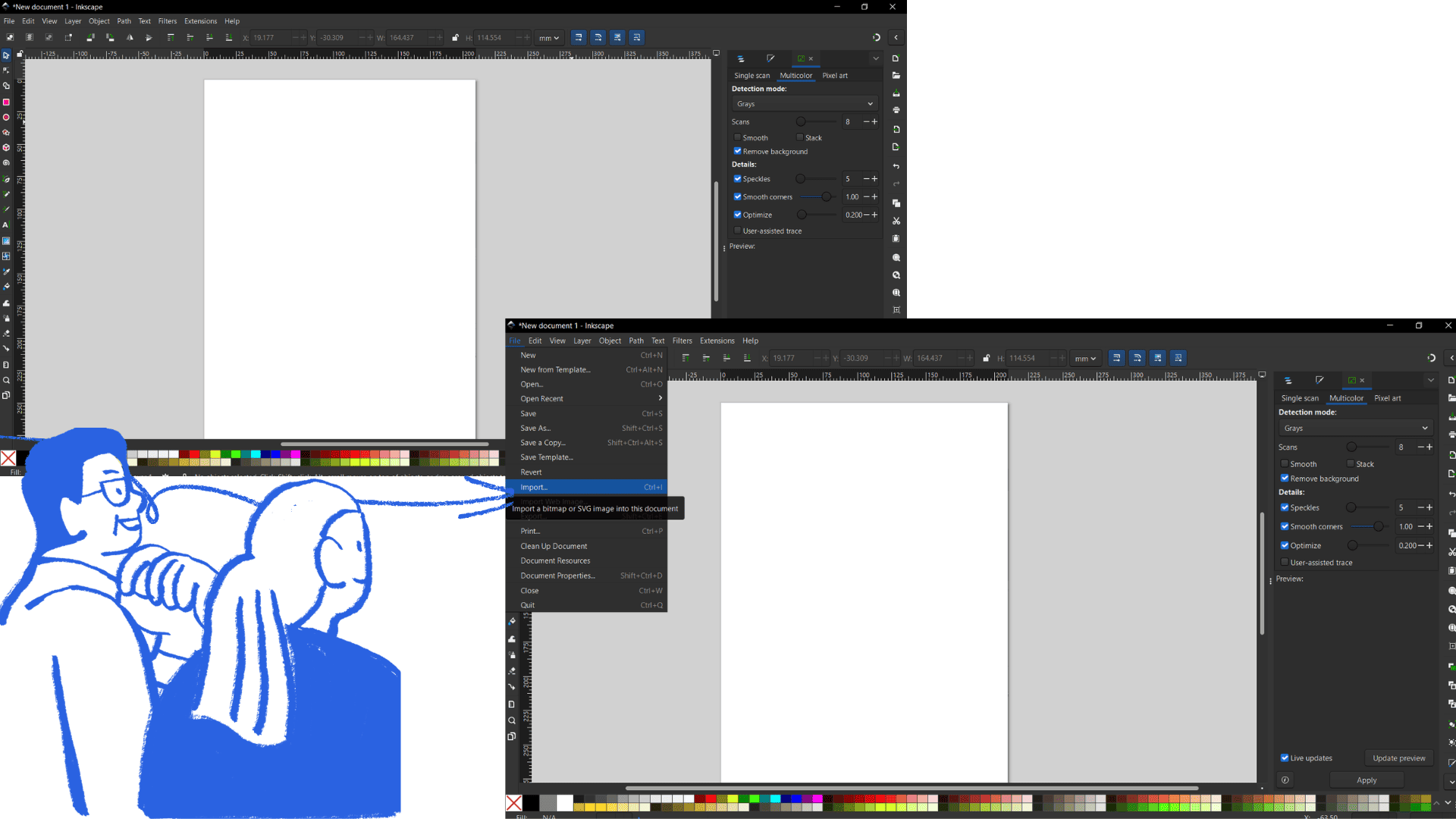The image size is (1456, 819).
Task: Toggle the Live updates checkbox
Action: pos(1285,758)
